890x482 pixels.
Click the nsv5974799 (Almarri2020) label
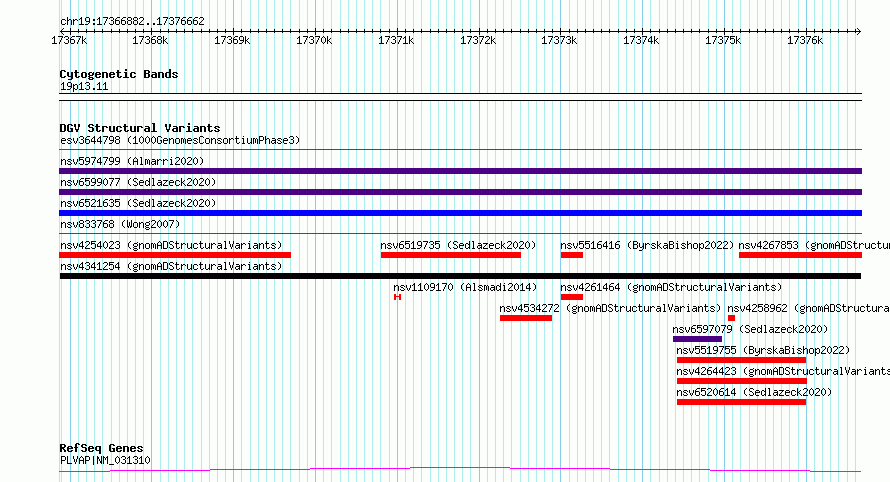tap(132, 161)
